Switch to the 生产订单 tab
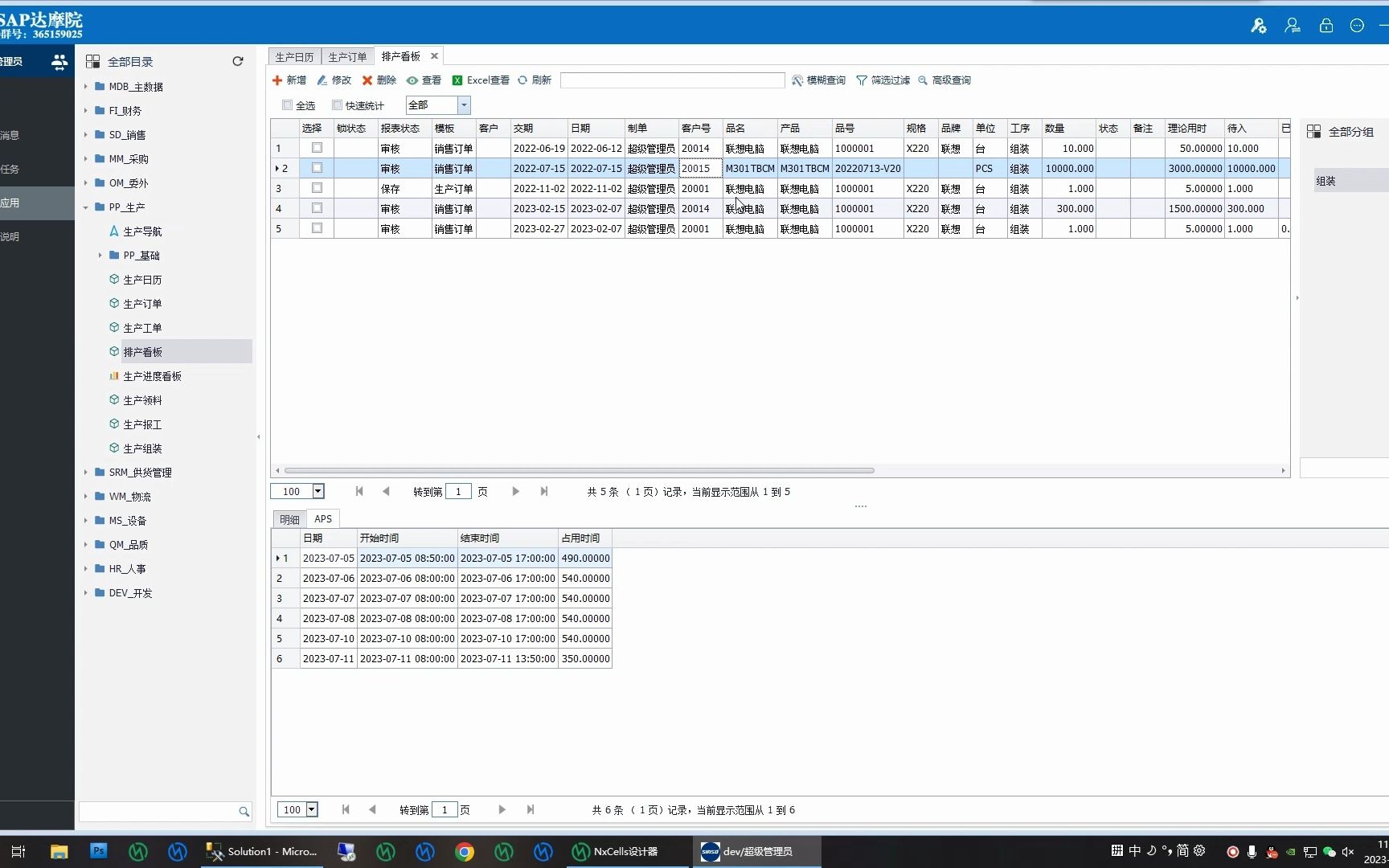Image resolution: width=1389 pixels, height=868 pixels. 347,57
